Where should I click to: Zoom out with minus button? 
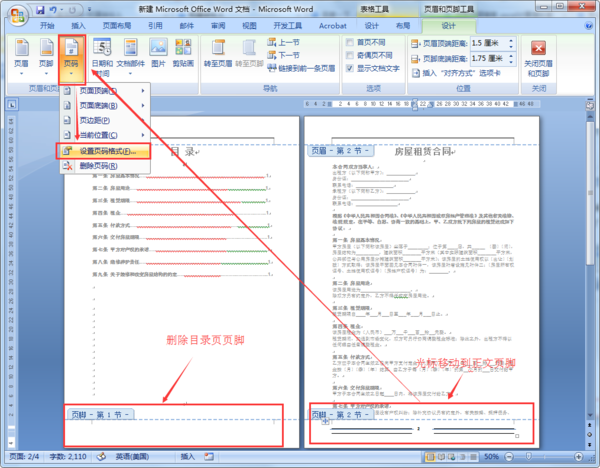(x=509, y=457)
